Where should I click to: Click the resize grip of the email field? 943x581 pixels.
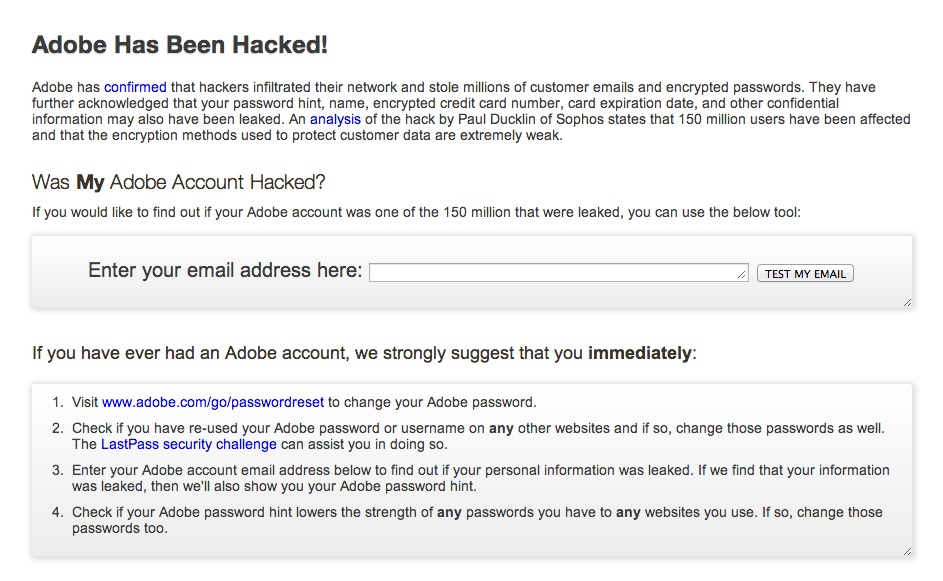pyautogui.click(x=743, y=277)
